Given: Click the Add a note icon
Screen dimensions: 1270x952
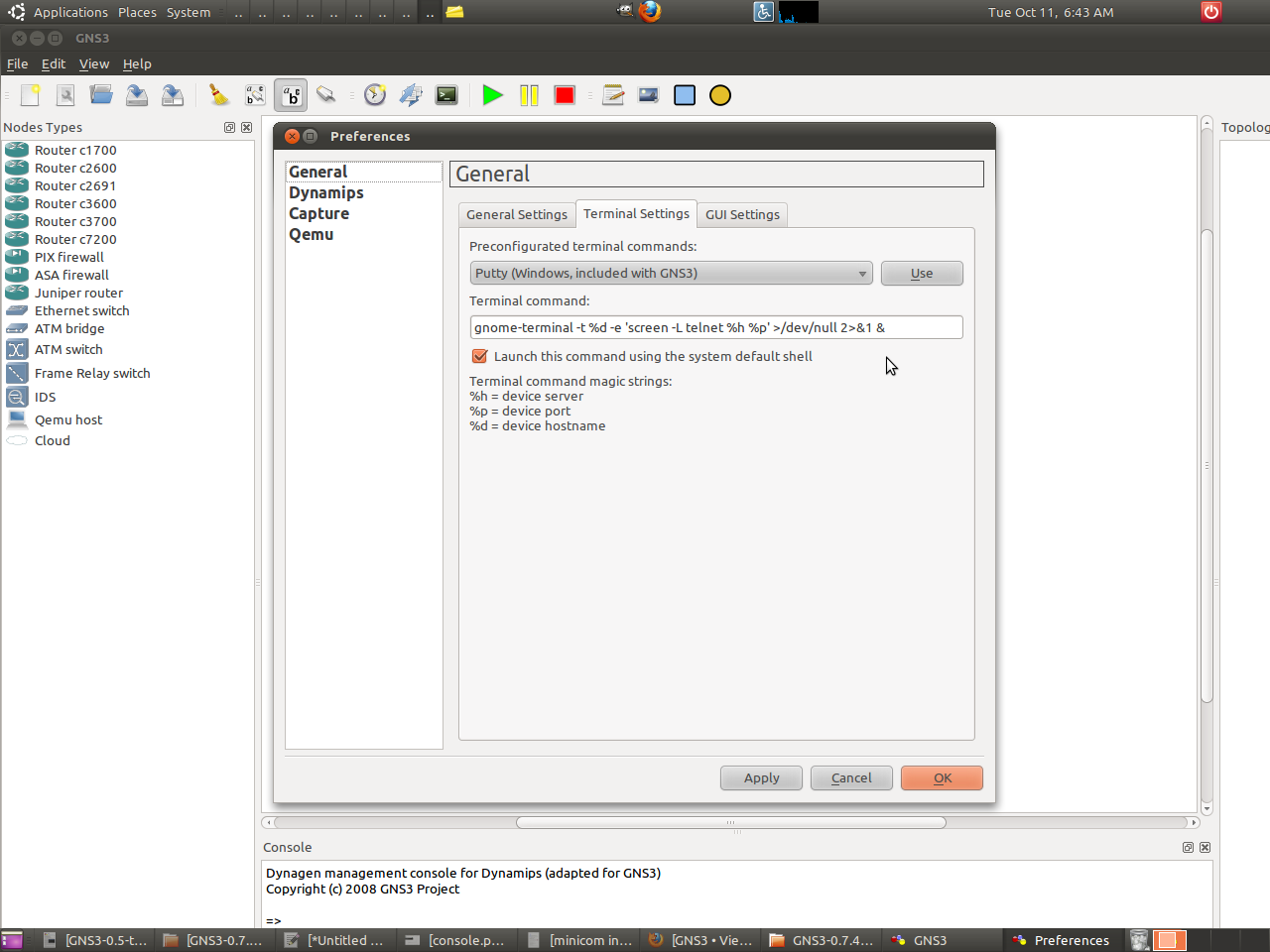Looking at the screenshot, I should click(x=613, y=95).
